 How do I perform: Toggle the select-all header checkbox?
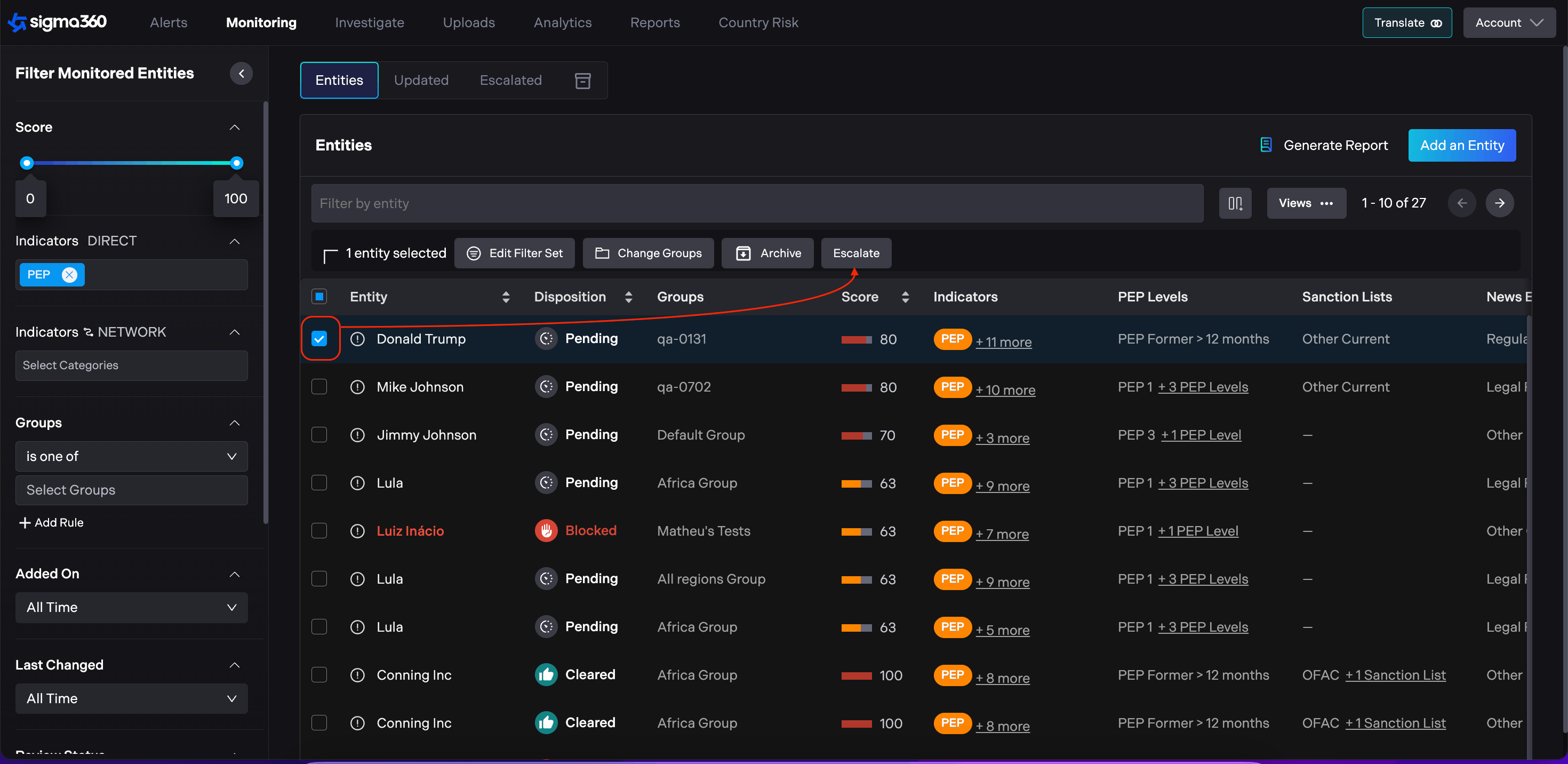[319, 297]
